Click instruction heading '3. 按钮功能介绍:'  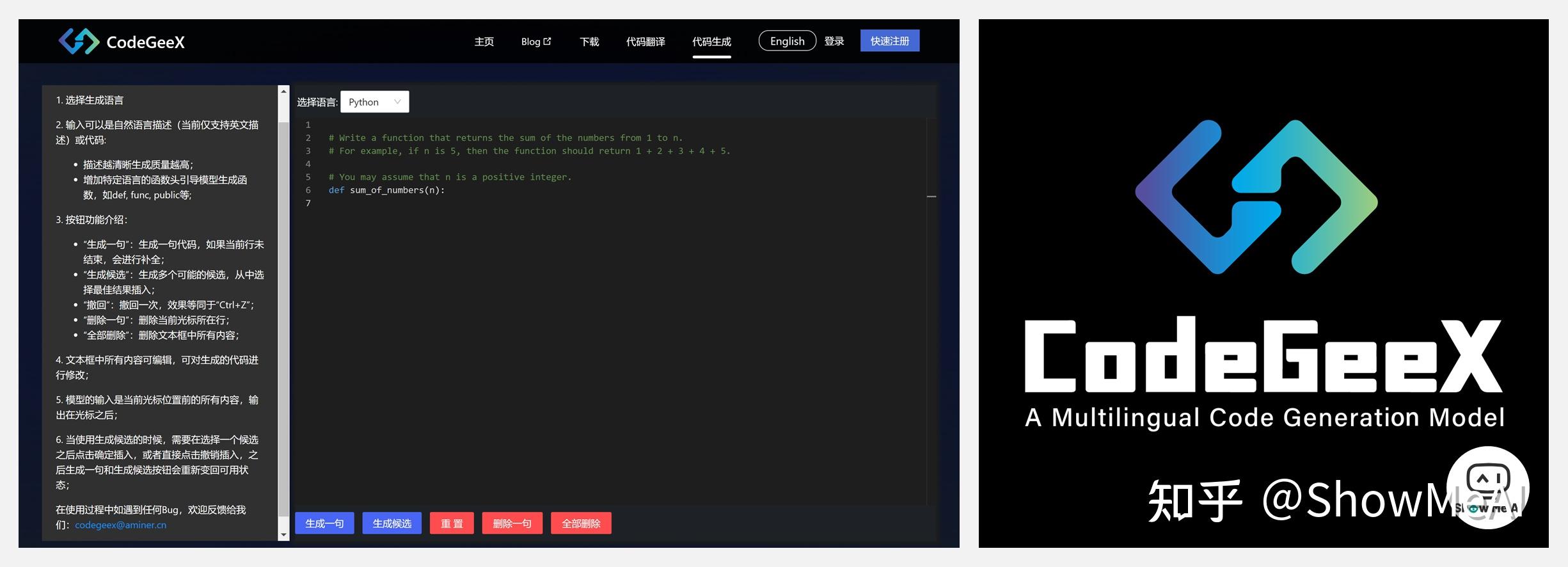91,220
